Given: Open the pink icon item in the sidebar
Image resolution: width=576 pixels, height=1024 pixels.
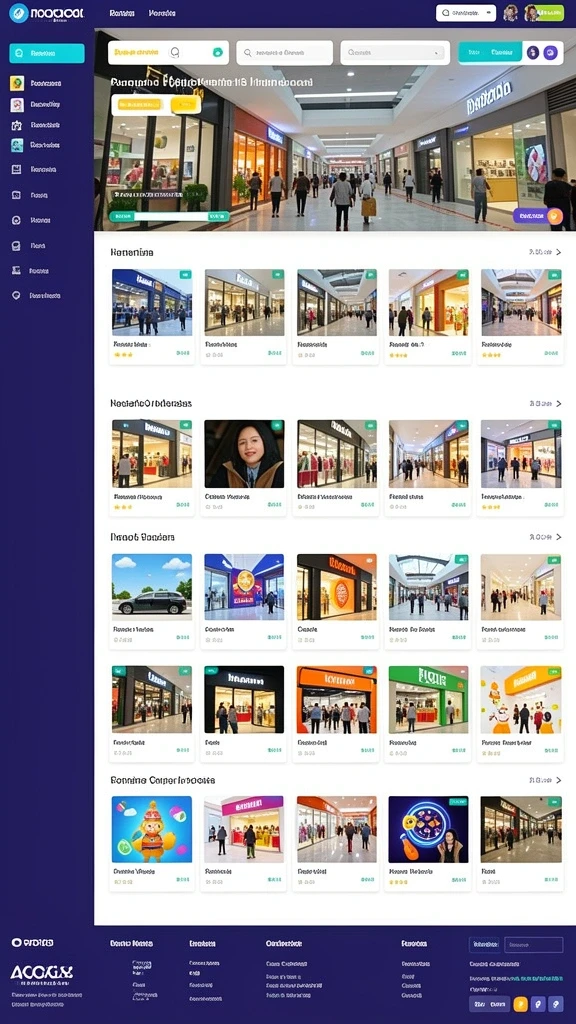Looking at the screenshot, I should pyautogui.click(x=17, y=104).
